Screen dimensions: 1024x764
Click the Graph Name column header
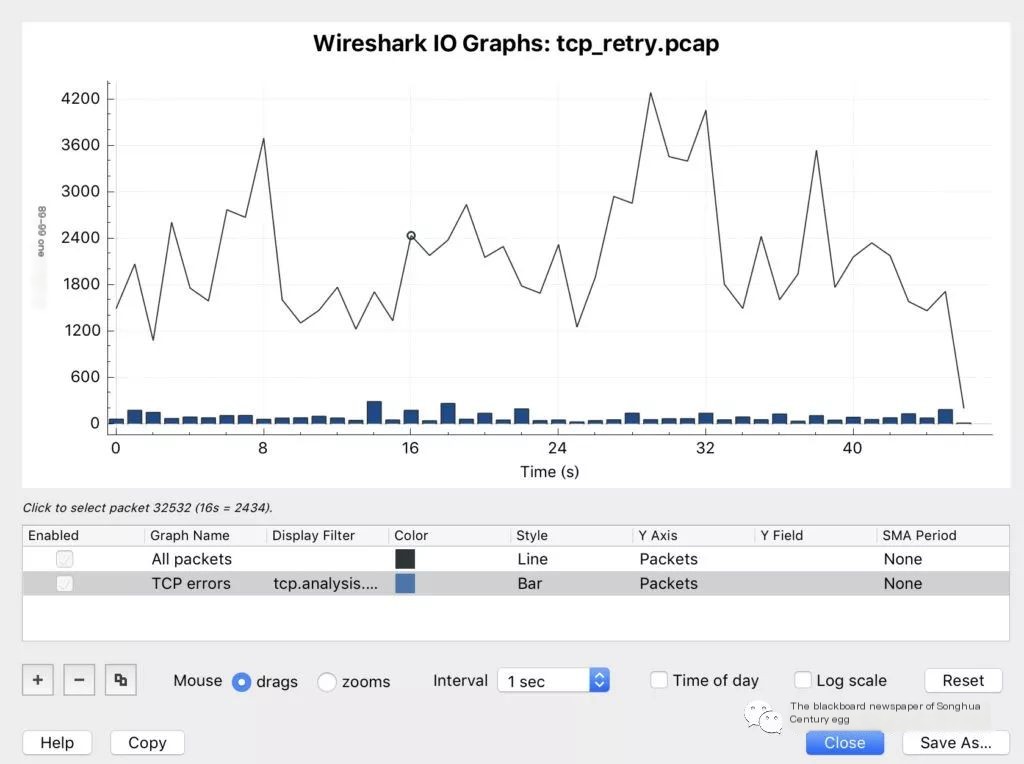(x=189, y=535)
